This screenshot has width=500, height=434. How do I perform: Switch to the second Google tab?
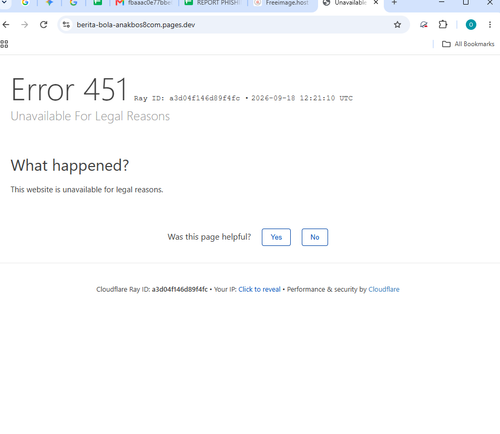73,3
